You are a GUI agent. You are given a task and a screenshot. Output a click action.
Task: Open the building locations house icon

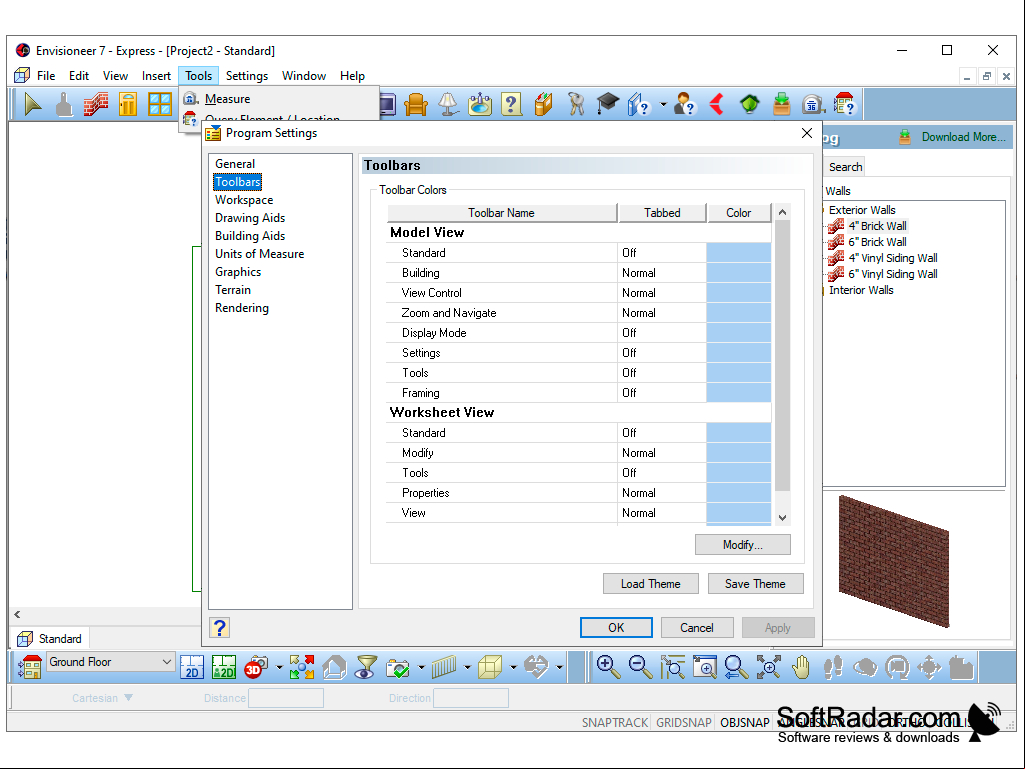tap(29, 668)
